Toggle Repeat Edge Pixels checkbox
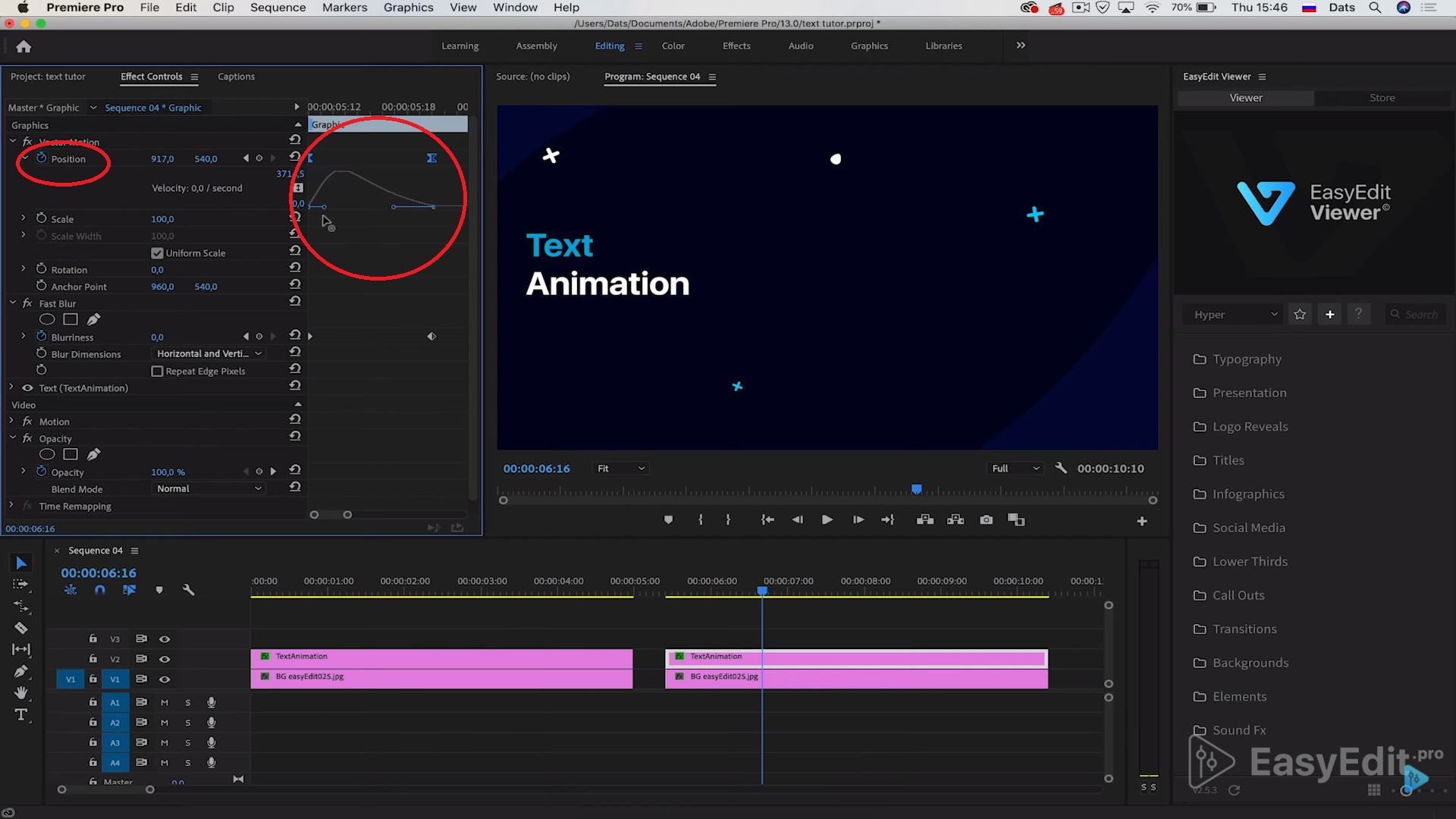1456x819 pixels. [156, 371]
